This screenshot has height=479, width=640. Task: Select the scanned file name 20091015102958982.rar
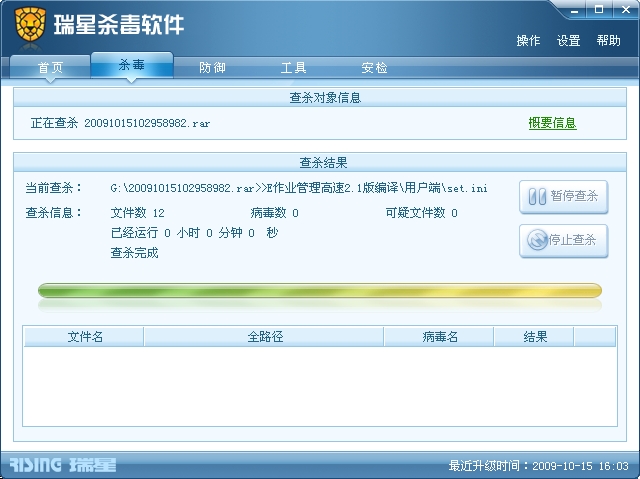point(147,123)
